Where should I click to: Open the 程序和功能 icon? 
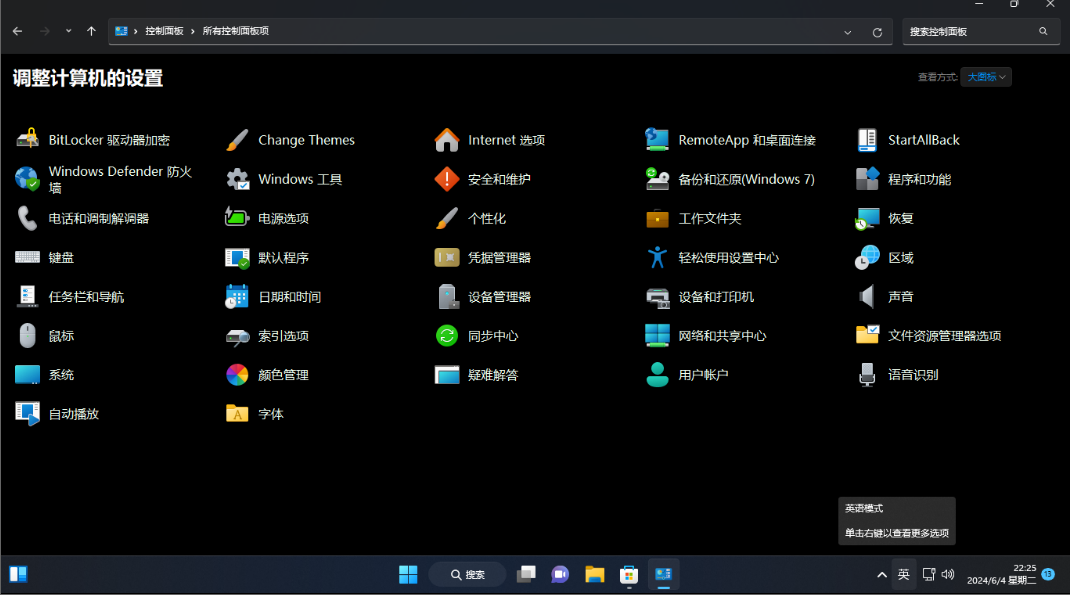pyautogui.click(x=867, y=179)
